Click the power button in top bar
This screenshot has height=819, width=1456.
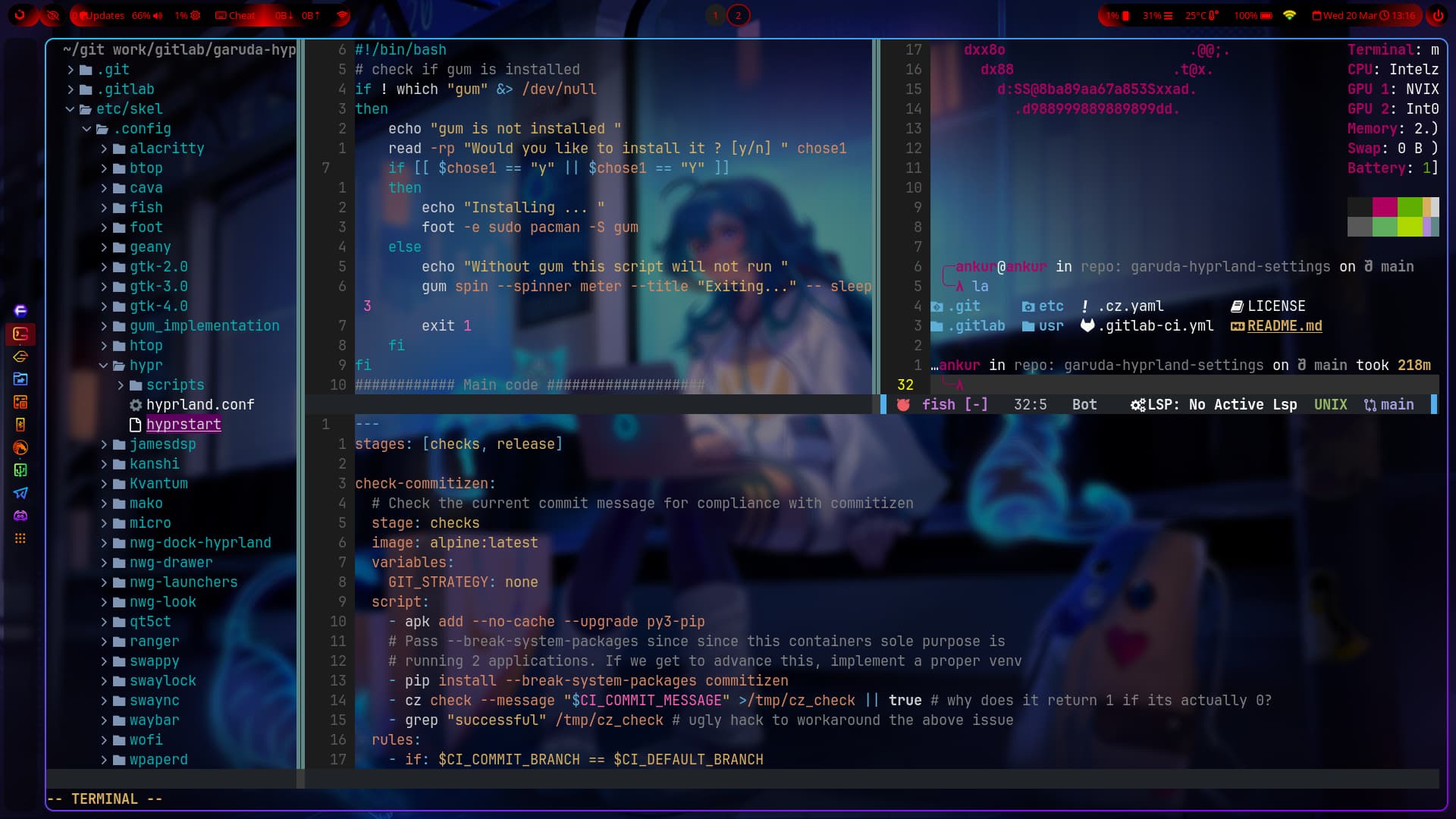pyautogui.click(x=1437, y=15)
